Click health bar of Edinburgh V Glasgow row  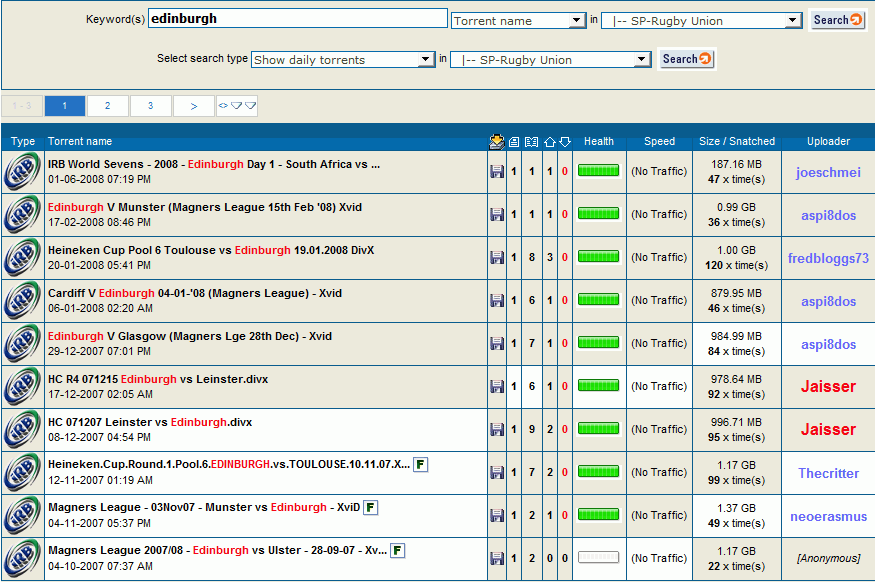pos(598,342)
